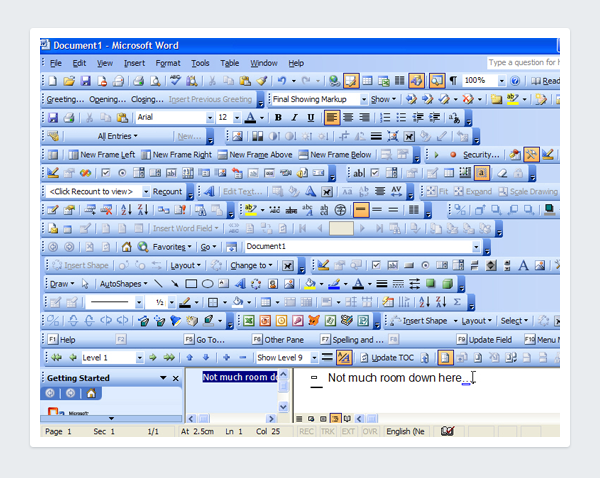The height and width of the screenshot is (478, 600).
Task: Select the Rectangle drawing tool
Action: (190, 284)
